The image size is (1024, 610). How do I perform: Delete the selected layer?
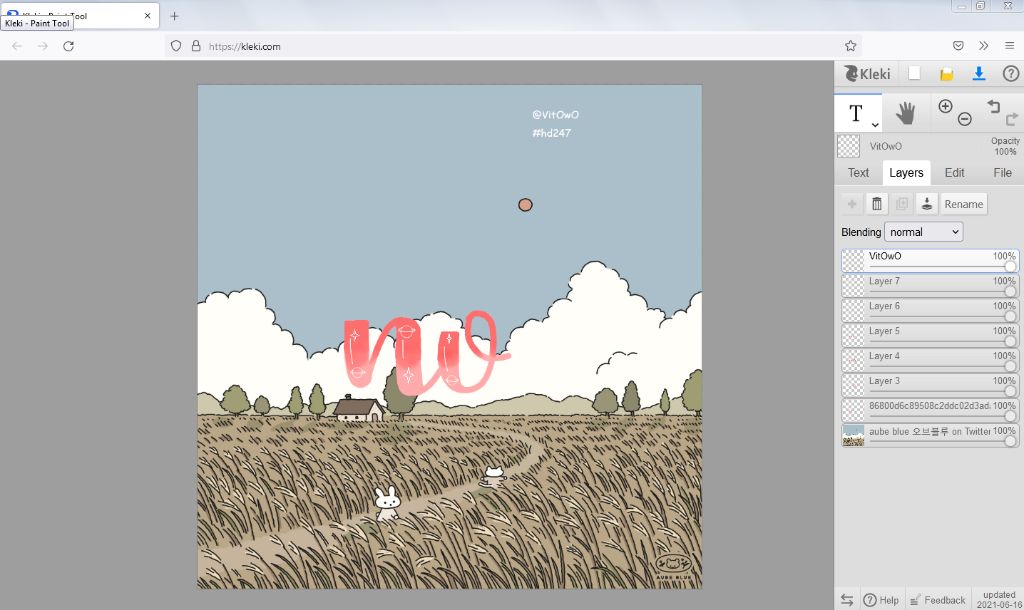pos(876,204)
